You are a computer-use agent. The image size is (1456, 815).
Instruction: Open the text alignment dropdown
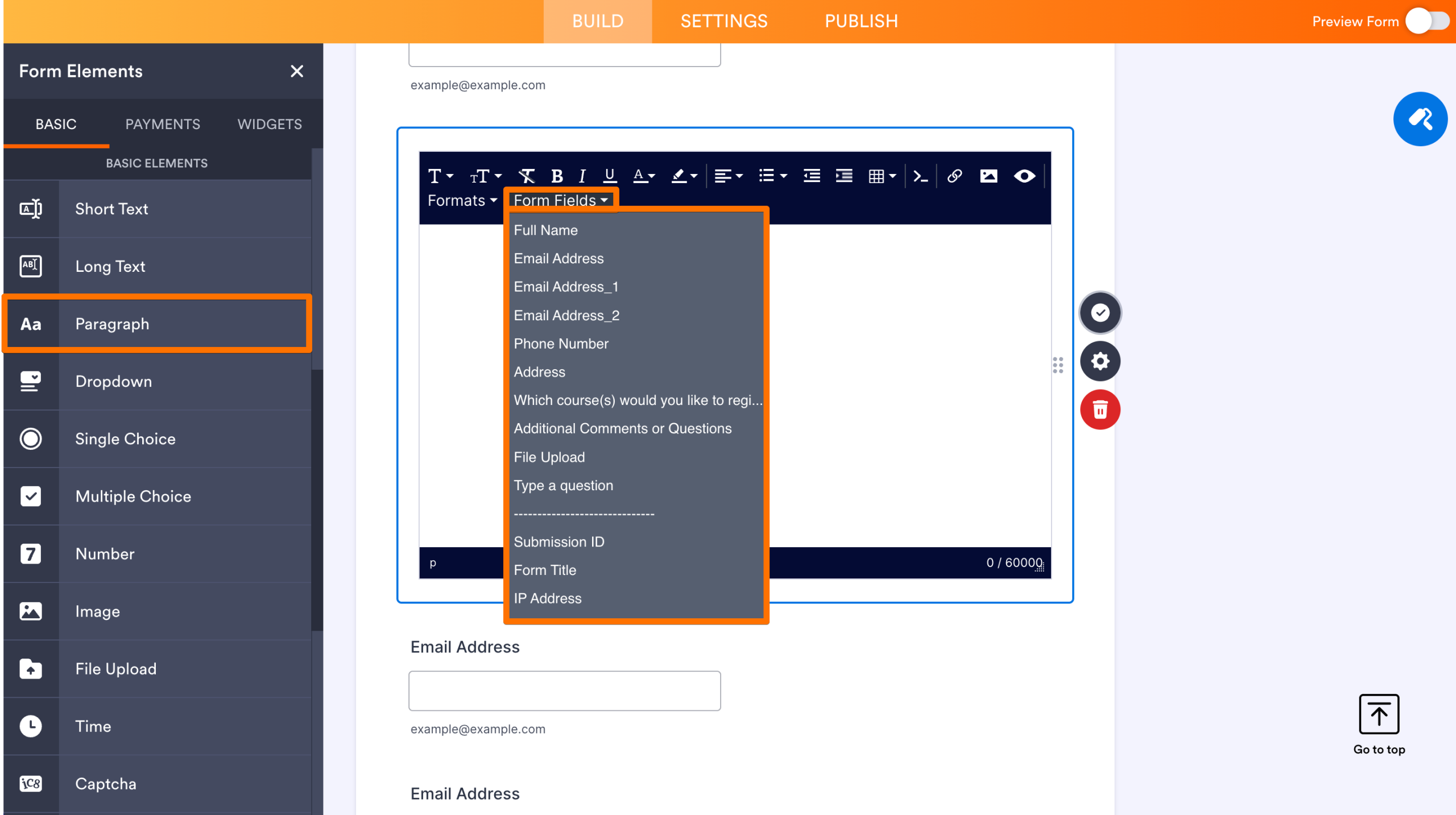click(x=729, y=176)
